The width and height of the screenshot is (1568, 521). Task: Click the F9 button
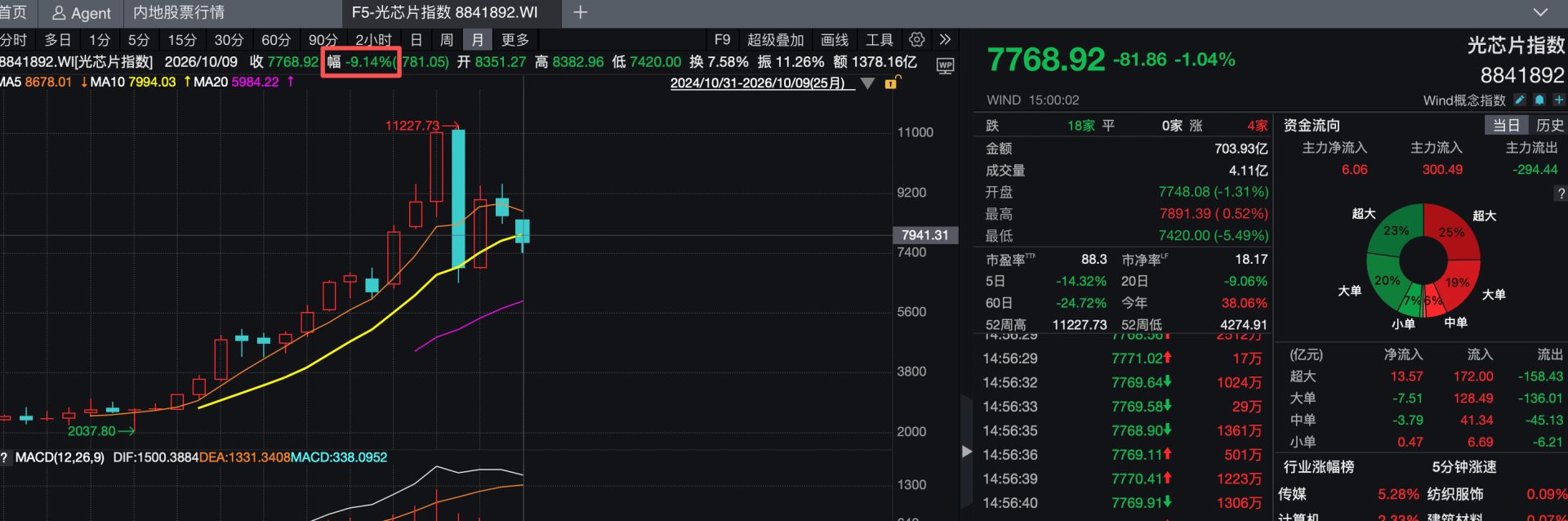point(723,40)
